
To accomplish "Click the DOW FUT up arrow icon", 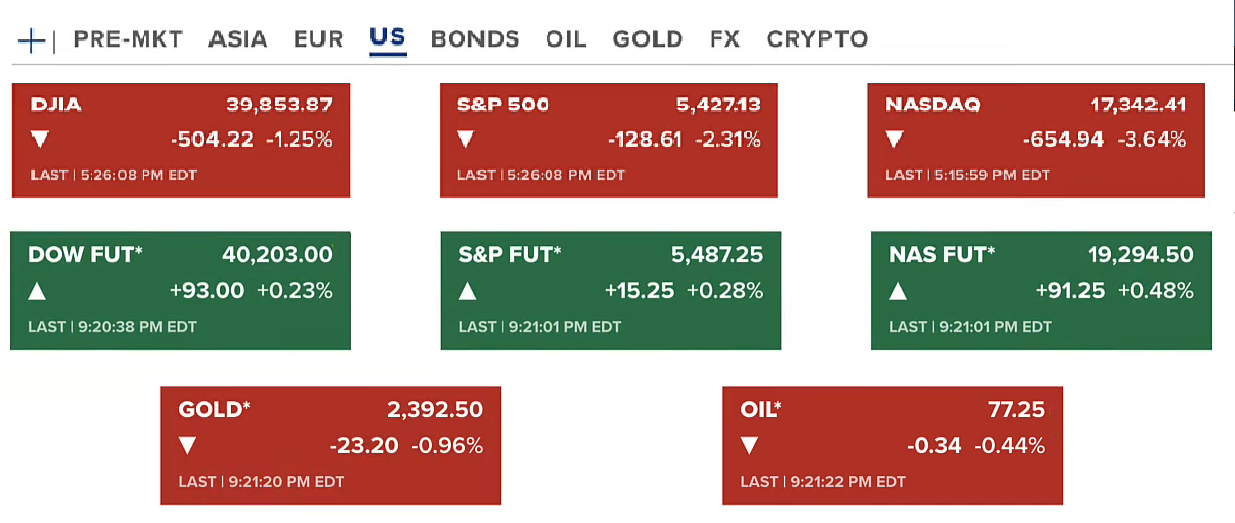I will pyautogui.click(x=37, y=292).
